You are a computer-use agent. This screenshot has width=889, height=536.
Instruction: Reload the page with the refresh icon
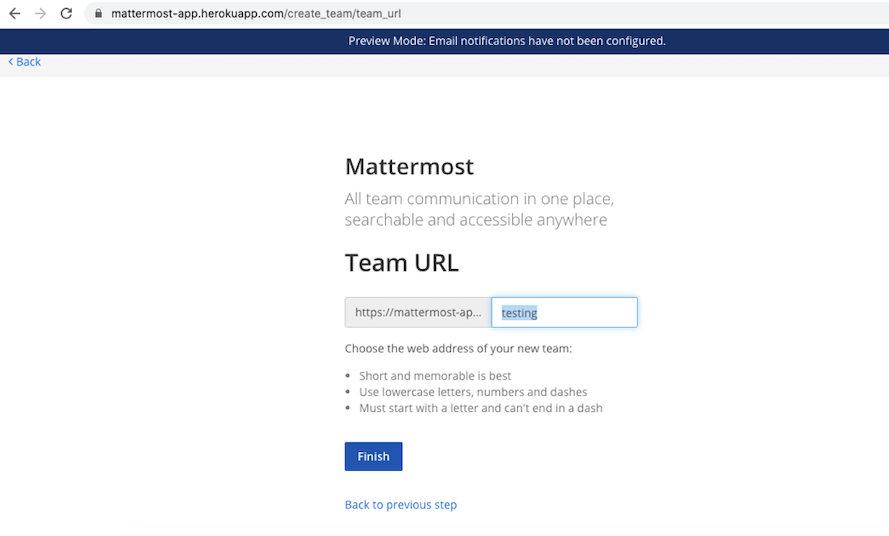[66, 13]
